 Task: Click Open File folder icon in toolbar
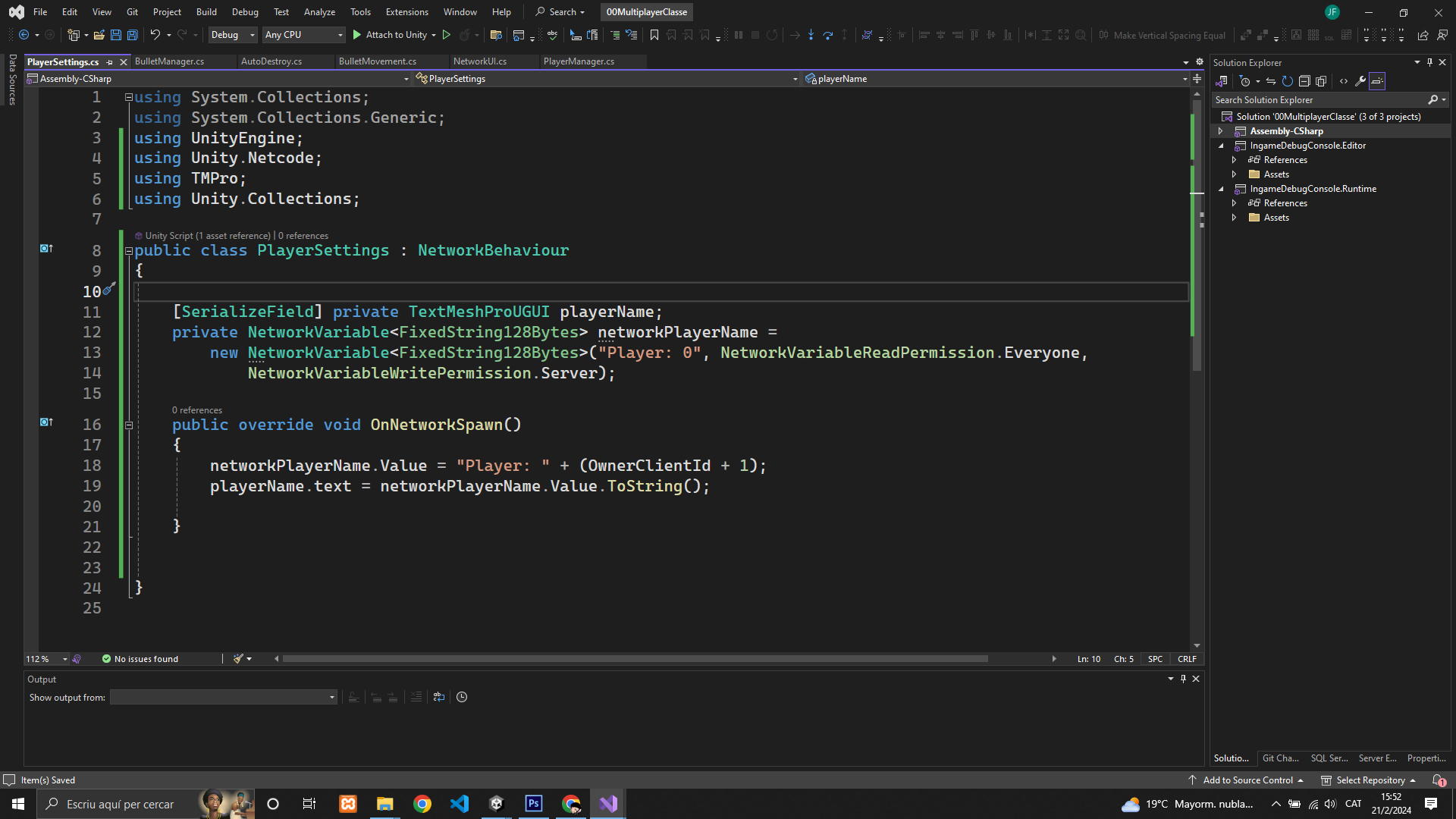(99, 35)
